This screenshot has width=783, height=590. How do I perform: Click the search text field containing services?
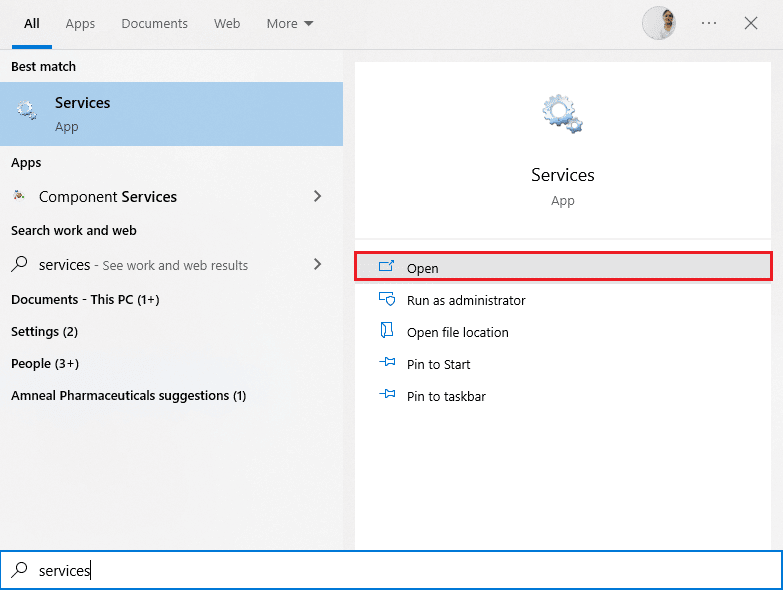point(400,570)
